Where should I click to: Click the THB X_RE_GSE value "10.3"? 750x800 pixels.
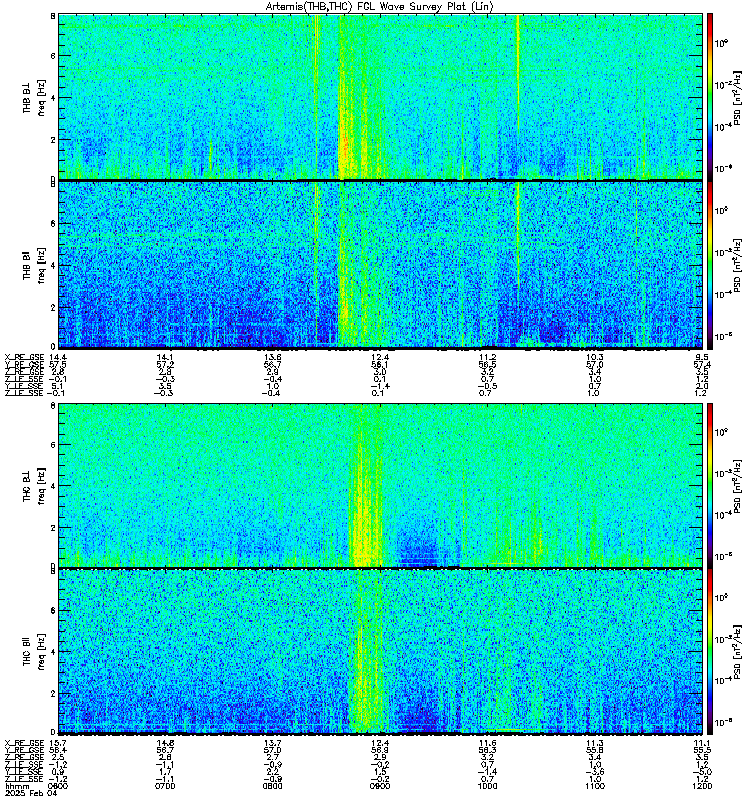coord(595,357)
